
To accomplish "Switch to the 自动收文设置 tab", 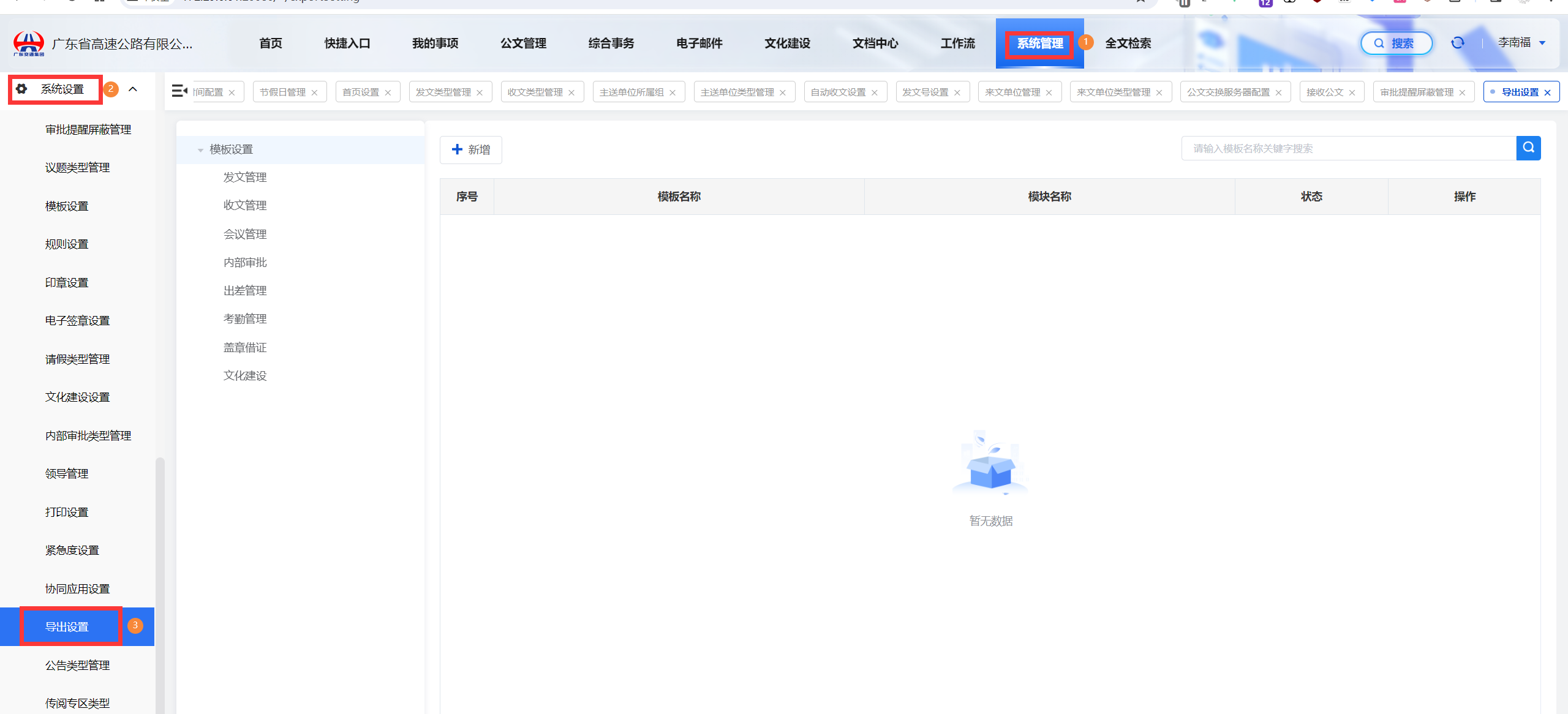I will pos(838,92).
